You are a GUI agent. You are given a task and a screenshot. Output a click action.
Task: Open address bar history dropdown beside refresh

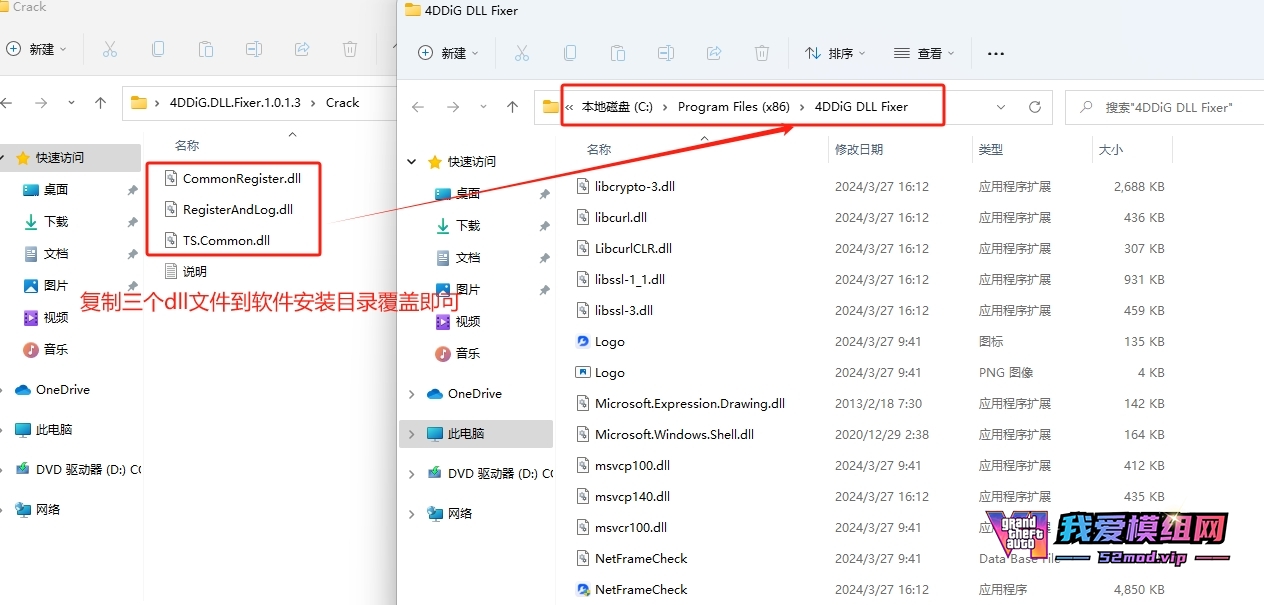tap(1001, 107)
